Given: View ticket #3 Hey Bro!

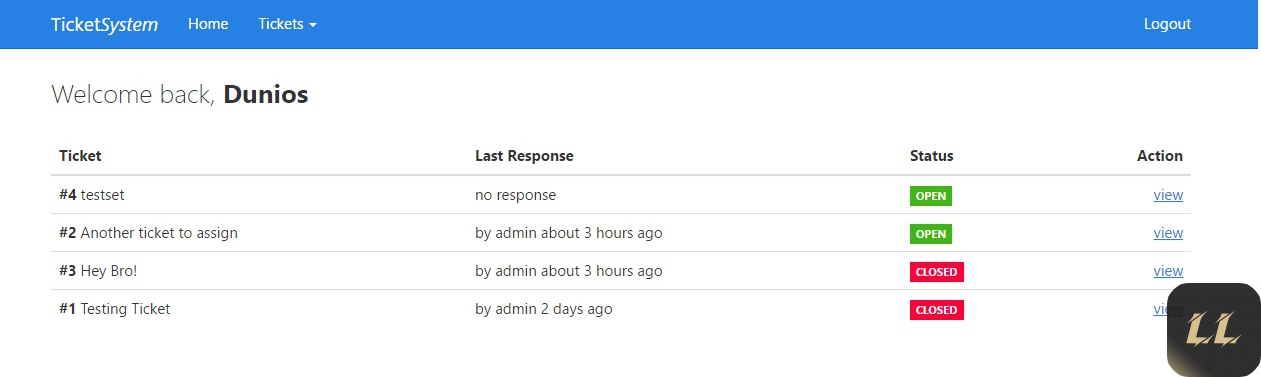Looking at the screenshot, I should pos(1168,271).
